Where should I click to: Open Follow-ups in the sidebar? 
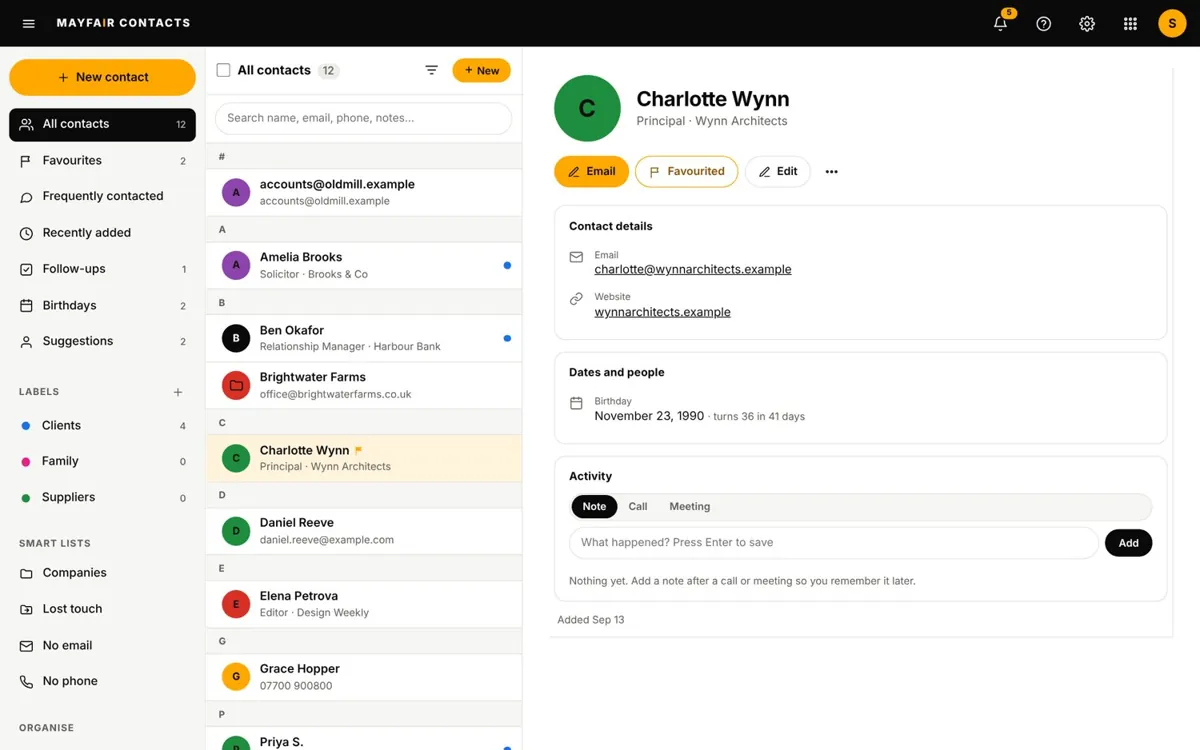102,269
